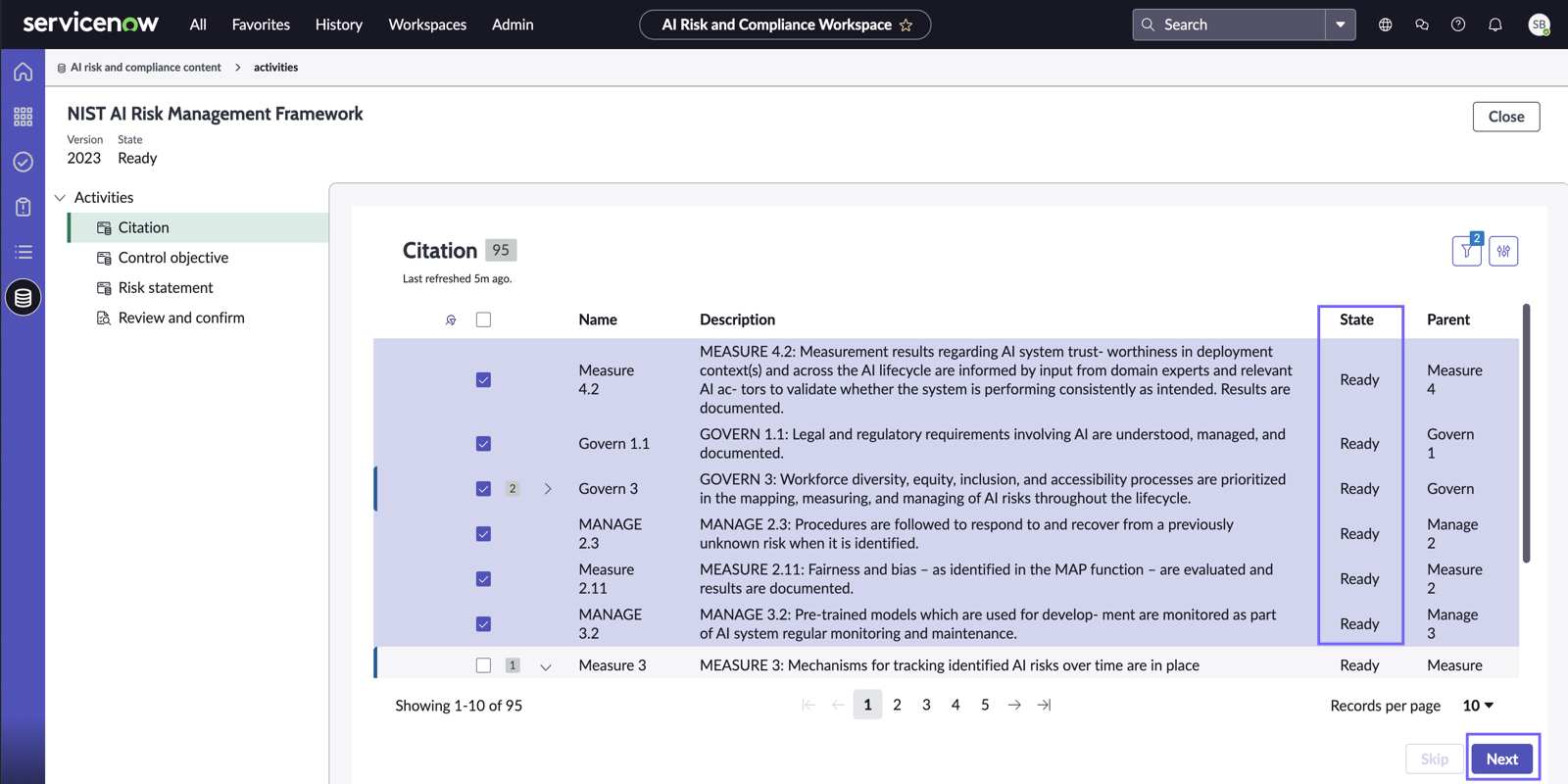
Task: Toggle the select-all header checkbox
Action: [483, 319]
